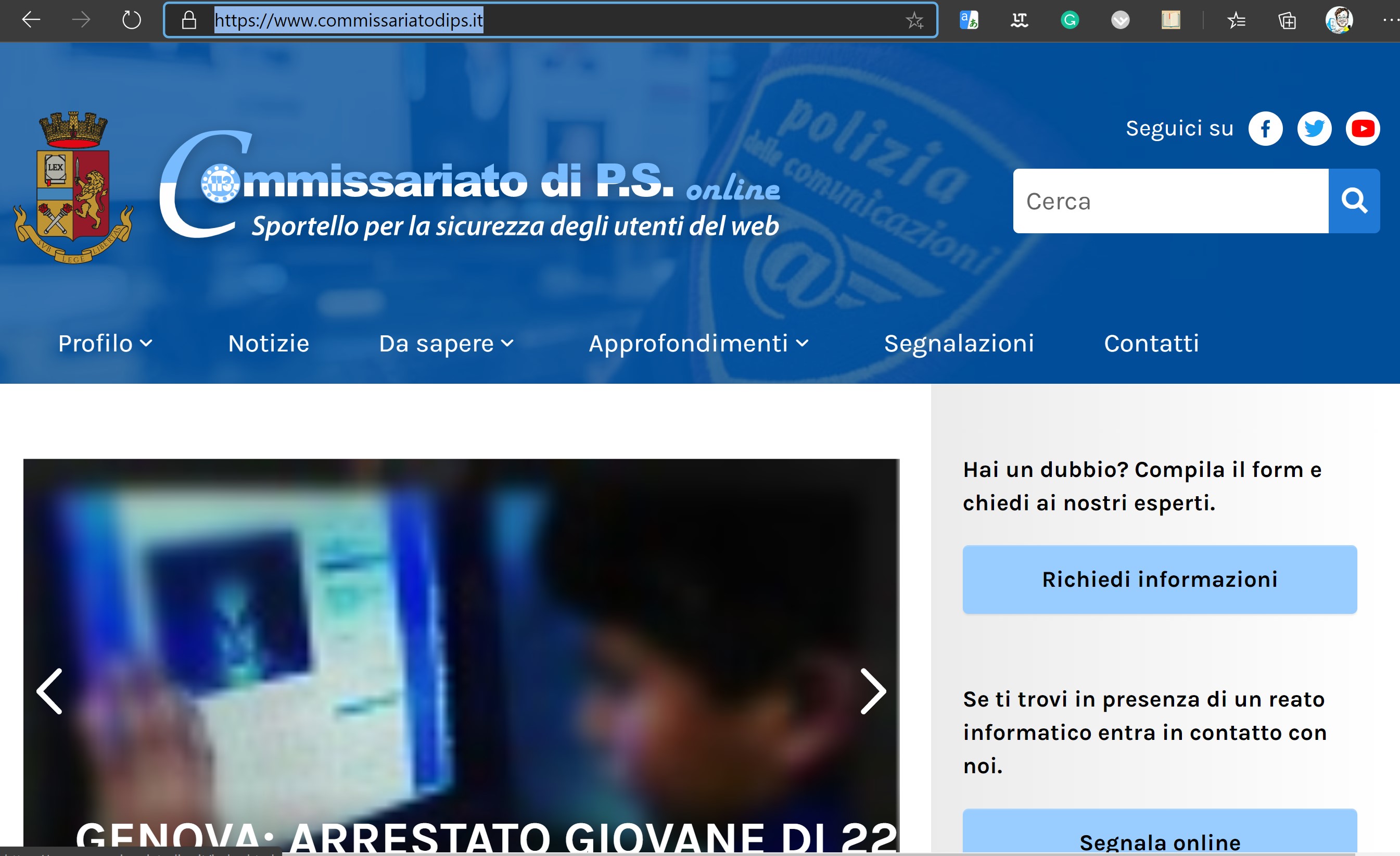Click inside the Cerca search field
Screen dimensions: 1400x856
1170,200
